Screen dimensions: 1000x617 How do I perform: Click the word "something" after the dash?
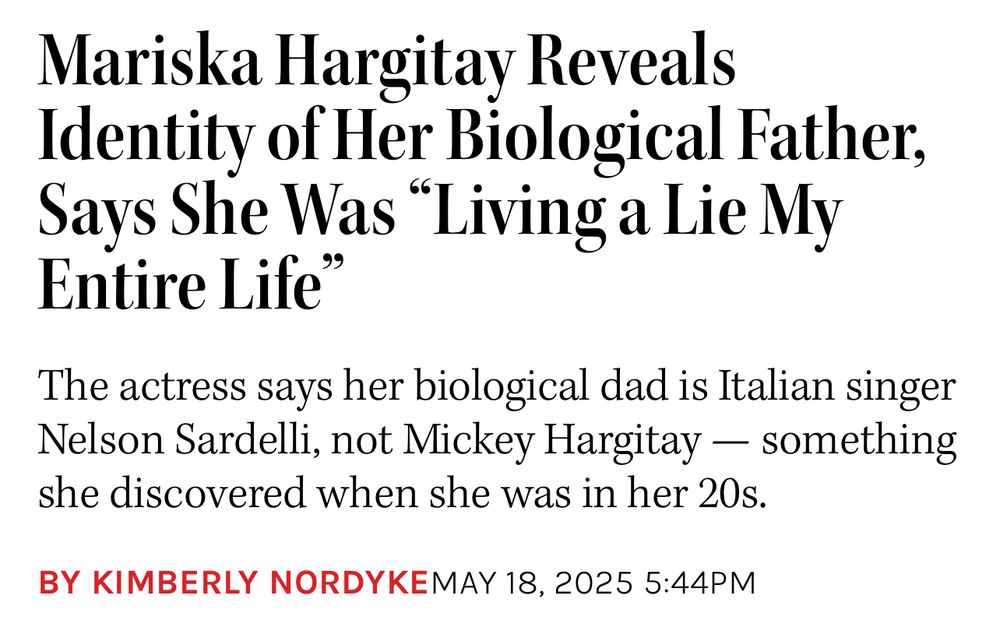tap(859, 442)
